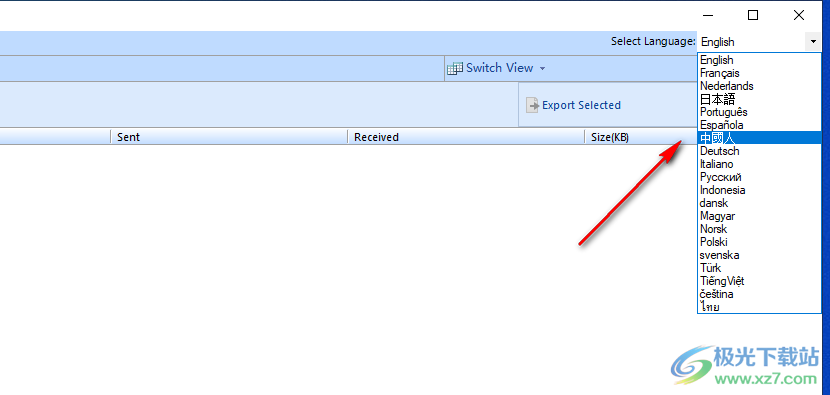This screenshot has height=395, width=830.
Task: Click the Switch View button label
Action: click(499, 68)
